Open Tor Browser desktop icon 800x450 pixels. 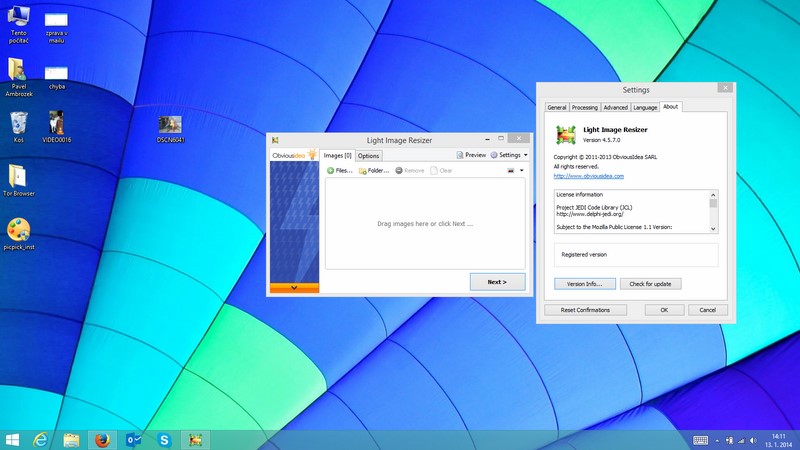pyautogui.click(x=18, y=176)
